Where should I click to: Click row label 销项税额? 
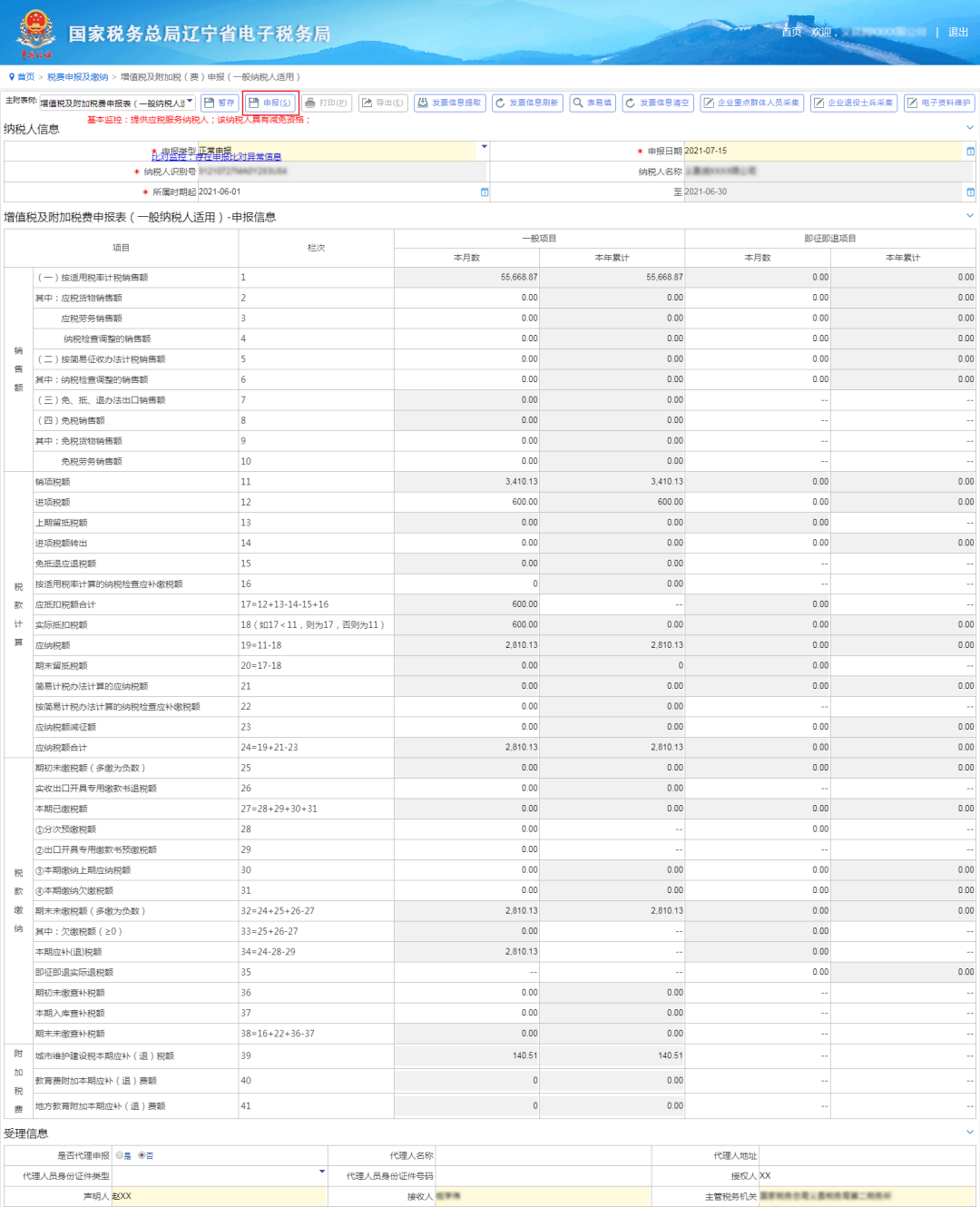[53, 482]
